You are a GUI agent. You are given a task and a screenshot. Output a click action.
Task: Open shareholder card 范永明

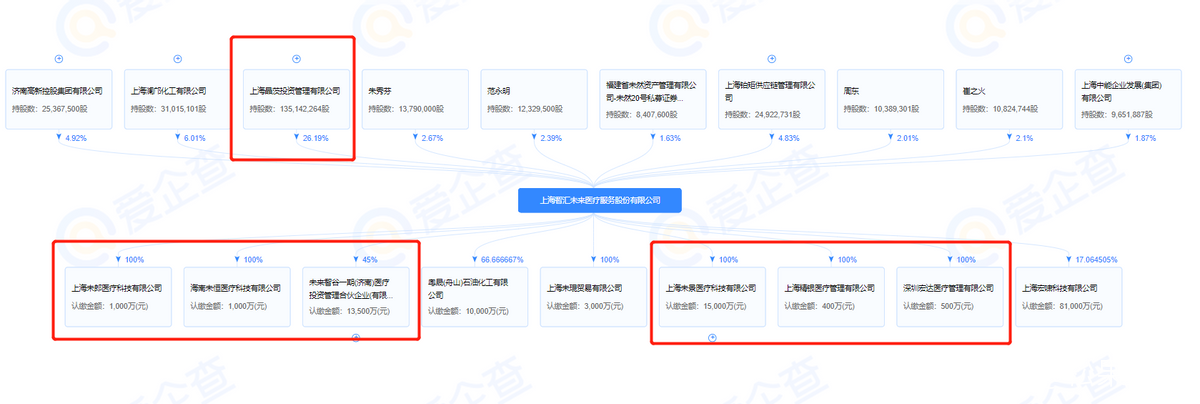(x=534, y=98)
